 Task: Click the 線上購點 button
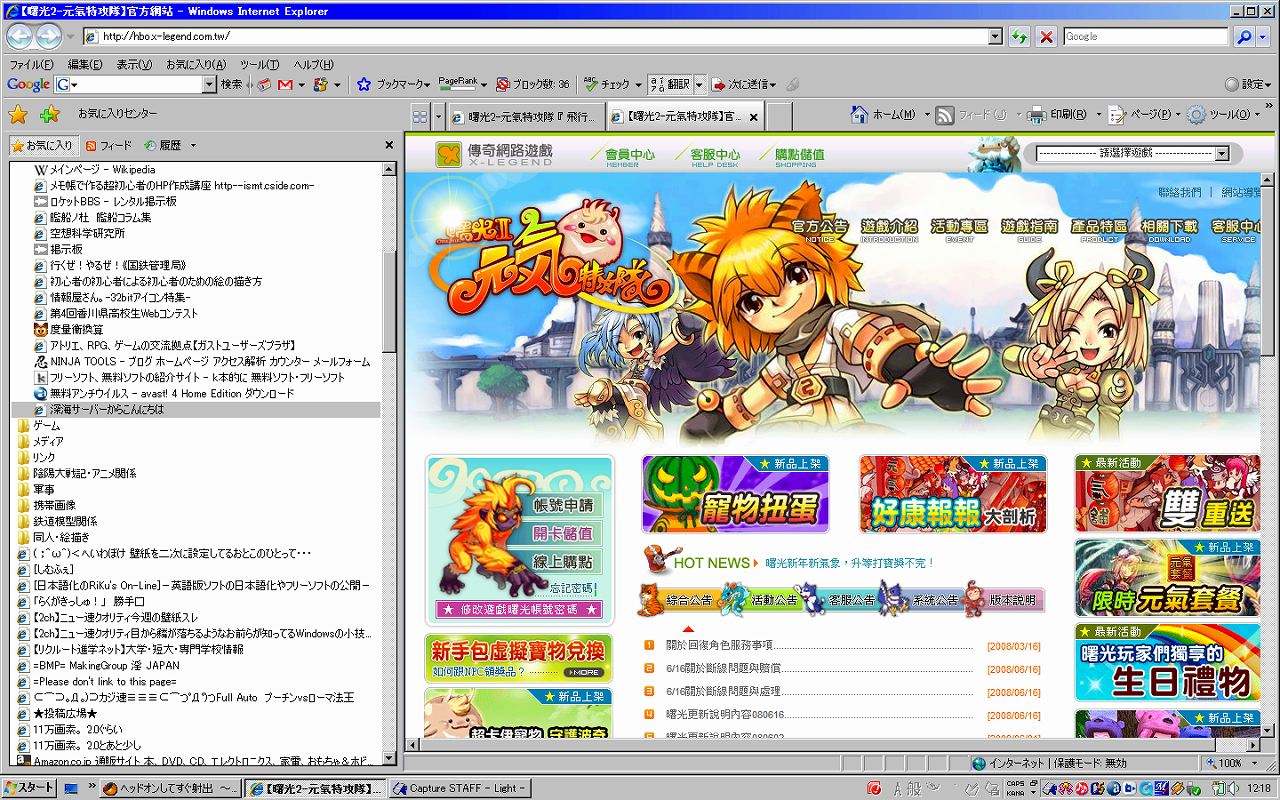tap(565, 562)
